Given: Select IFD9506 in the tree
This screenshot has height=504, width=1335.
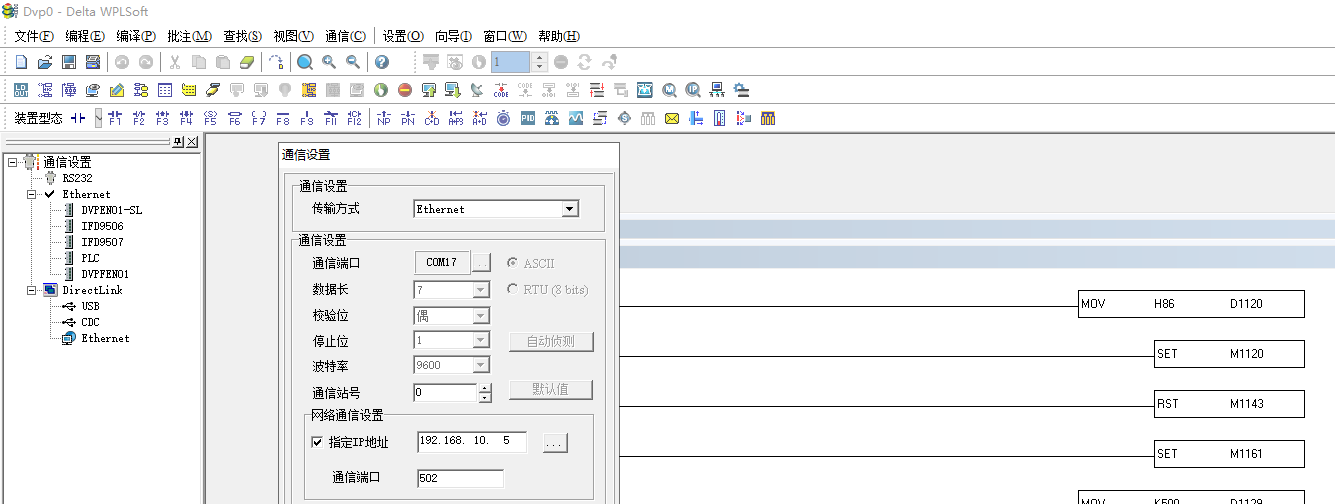Looking at the screenshot, I should pyautogui.click(x=102, y=226).
